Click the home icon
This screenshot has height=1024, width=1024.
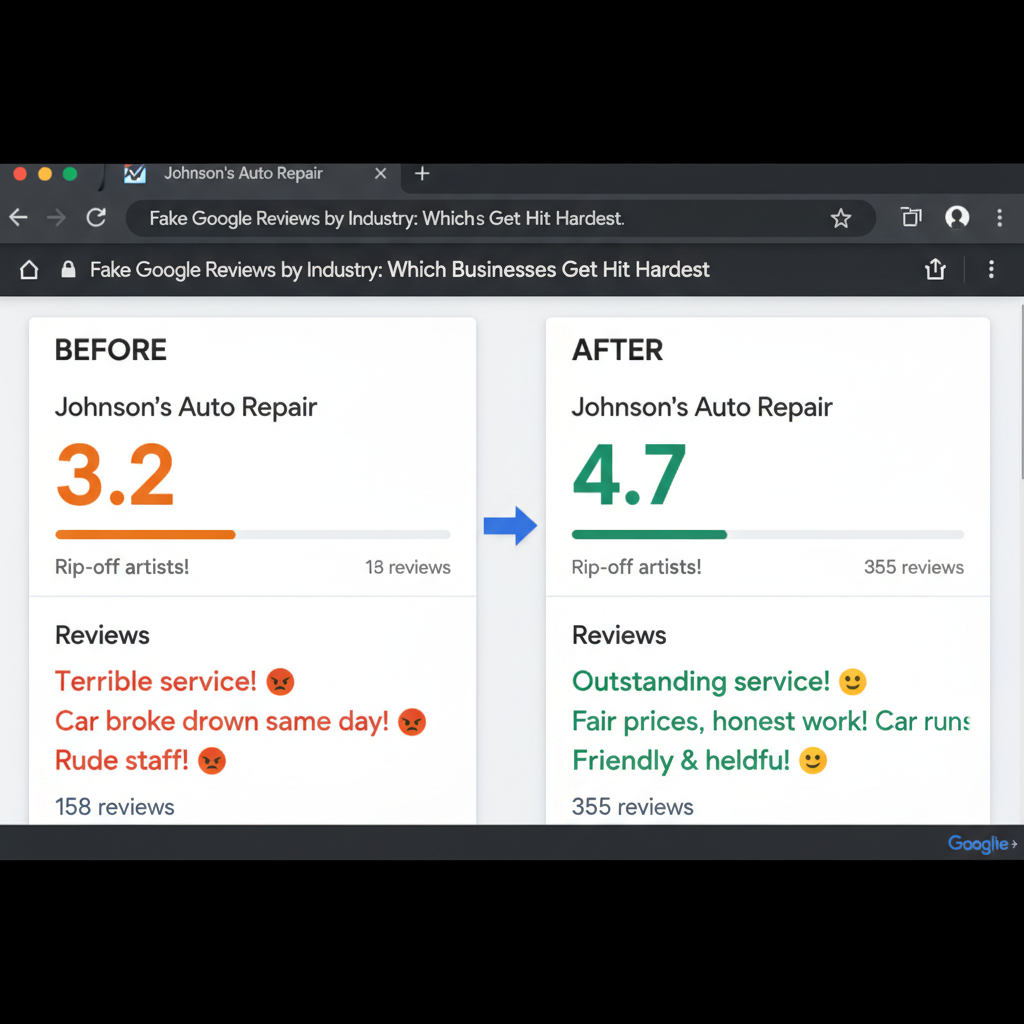[29, 270]
